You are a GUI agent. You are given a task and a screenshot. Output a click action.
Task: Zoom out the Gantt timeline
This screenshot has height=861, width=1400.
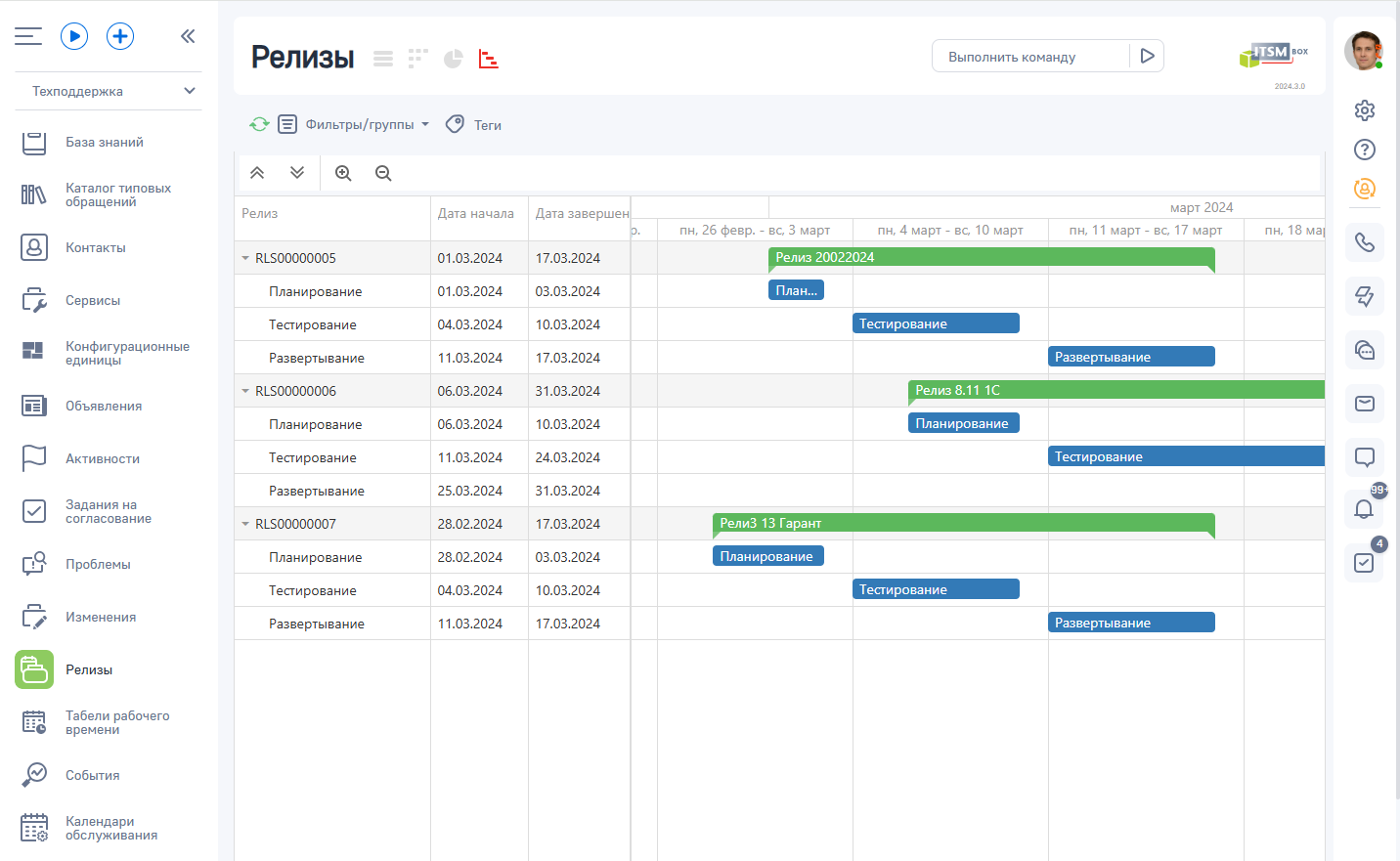(383, 173)
